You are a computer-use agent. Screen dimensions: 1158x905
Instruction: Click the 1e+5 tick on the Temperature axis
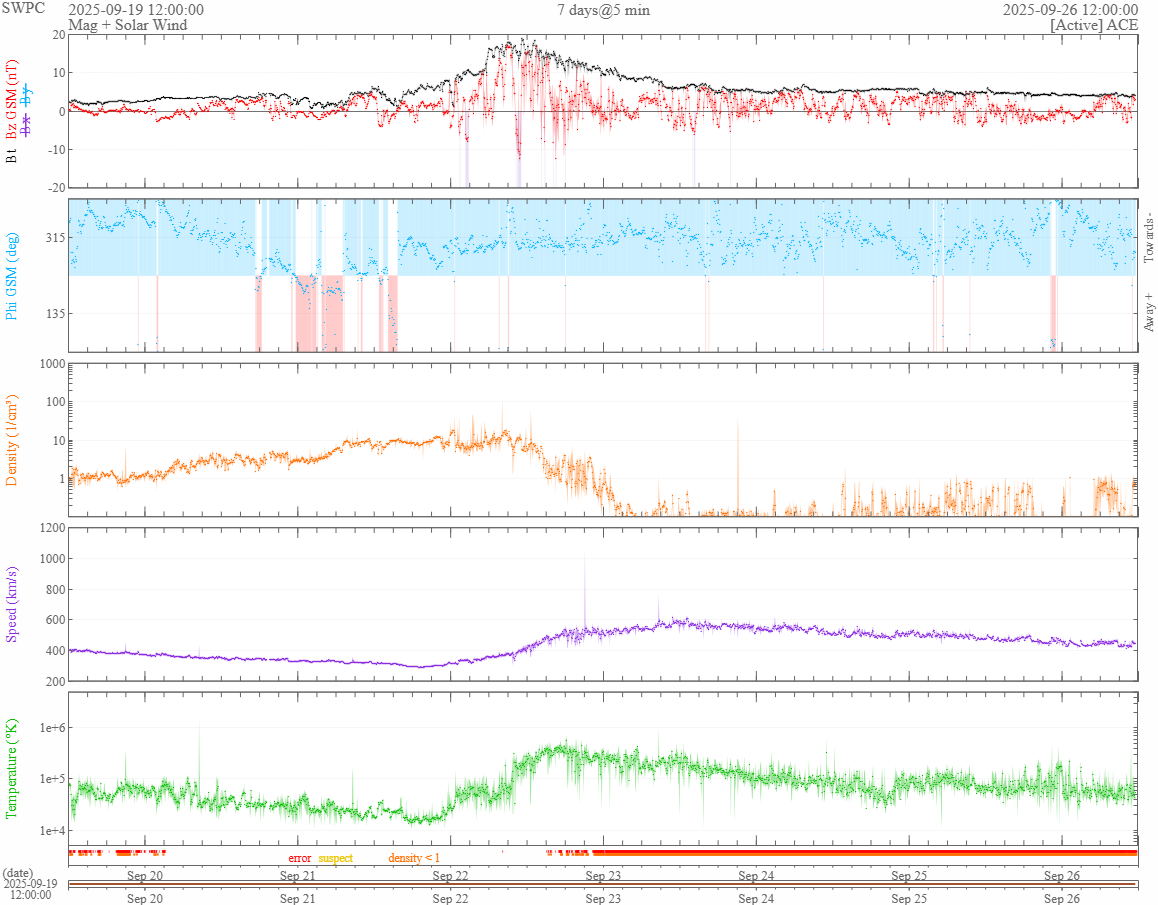click(x=52, y=779)
